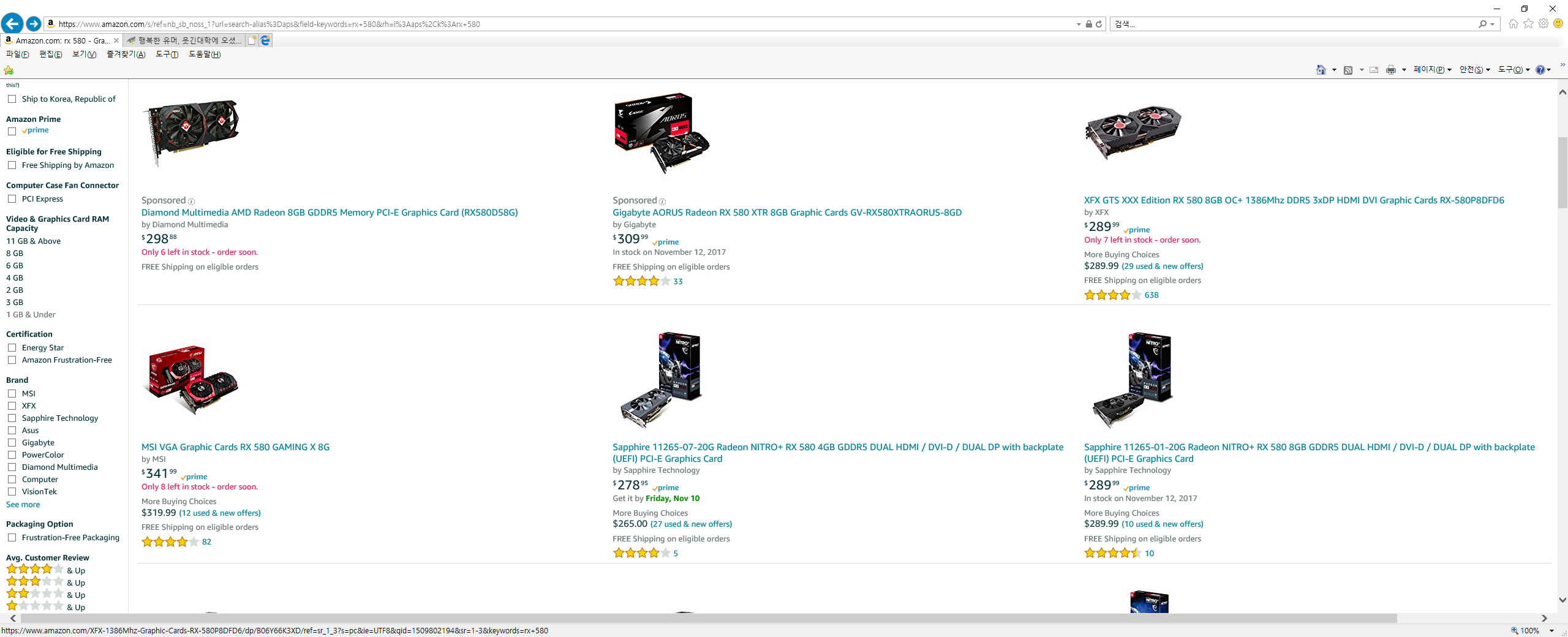Open a new tab with the blank-page button
Image resolution: width=1568 pixels, height=637 pixels.
[252, 40]
